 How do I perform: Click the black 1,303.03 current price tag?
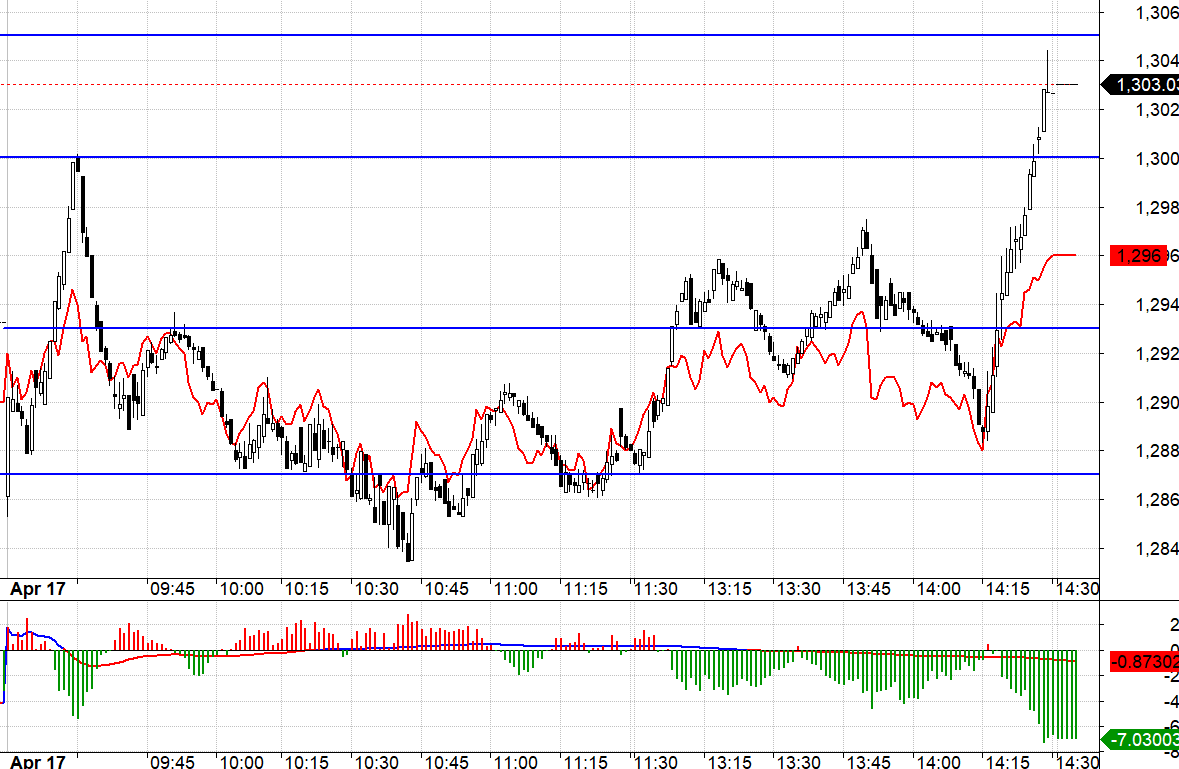click(1140, 85)
